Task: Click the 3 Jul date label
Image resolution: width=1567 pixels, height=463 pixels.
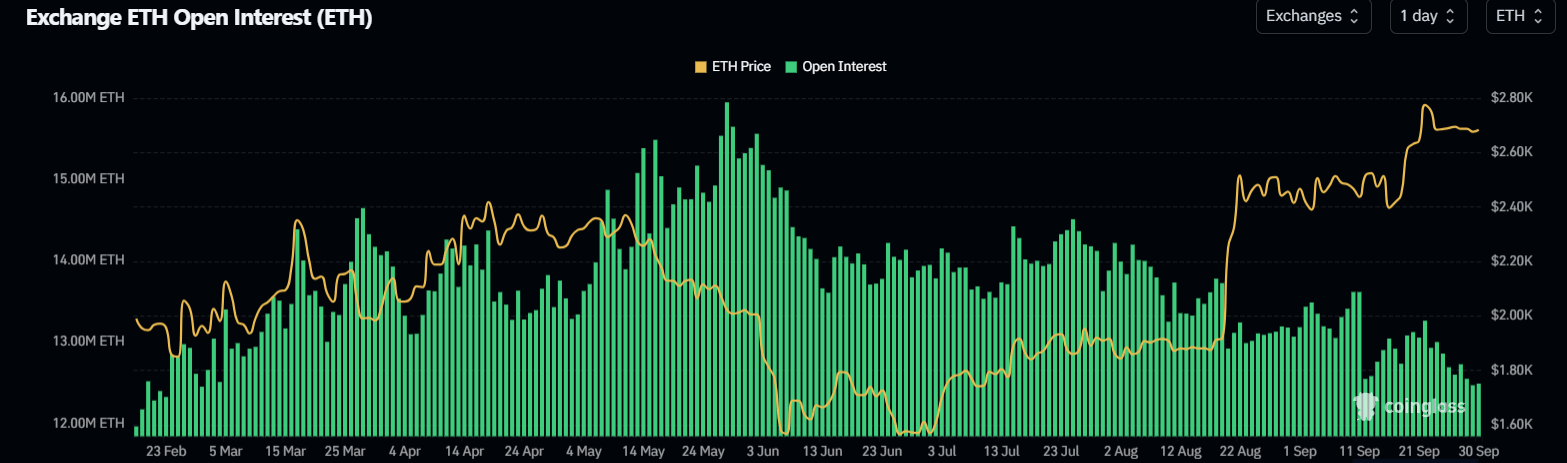Action: 943,451
